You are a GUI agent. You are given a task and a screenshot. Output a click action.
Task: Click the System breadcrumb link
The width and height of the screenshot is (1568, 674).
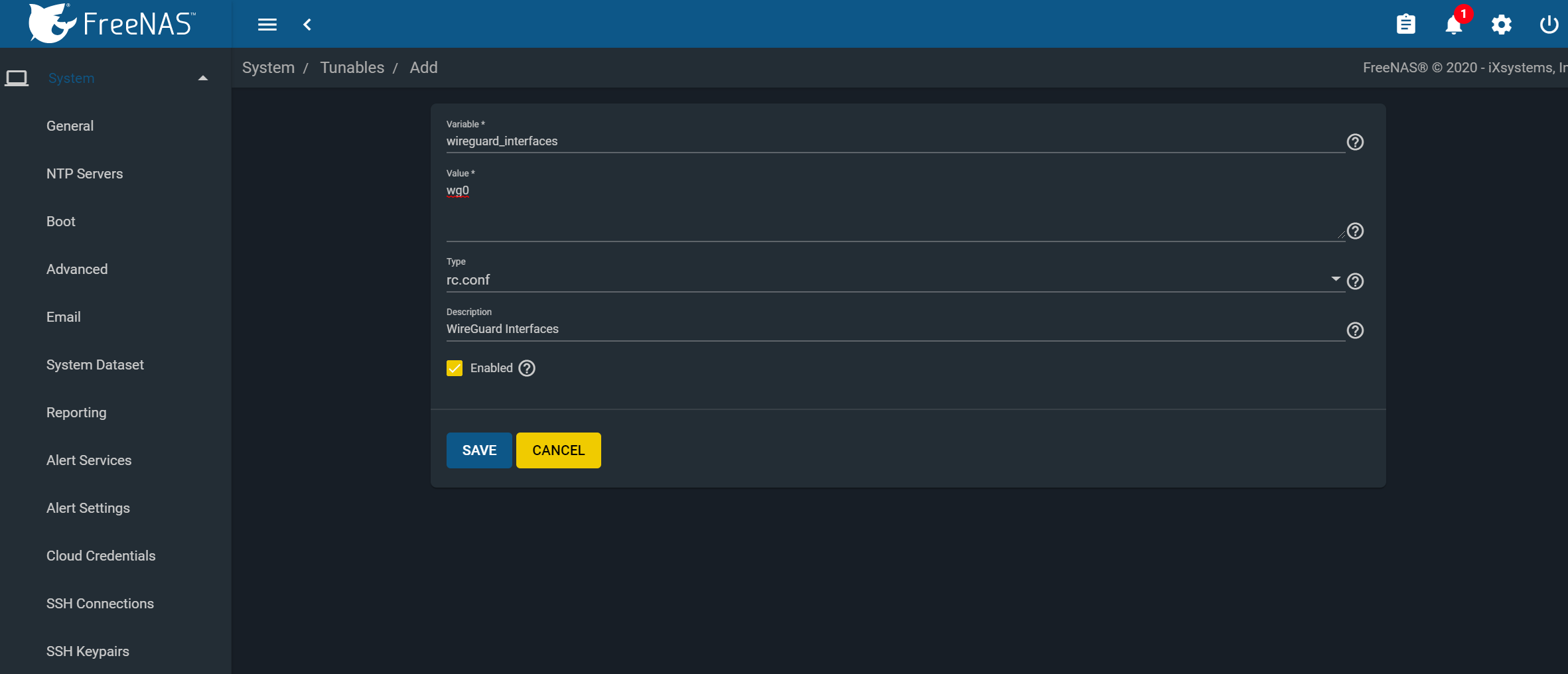[268, 68]
